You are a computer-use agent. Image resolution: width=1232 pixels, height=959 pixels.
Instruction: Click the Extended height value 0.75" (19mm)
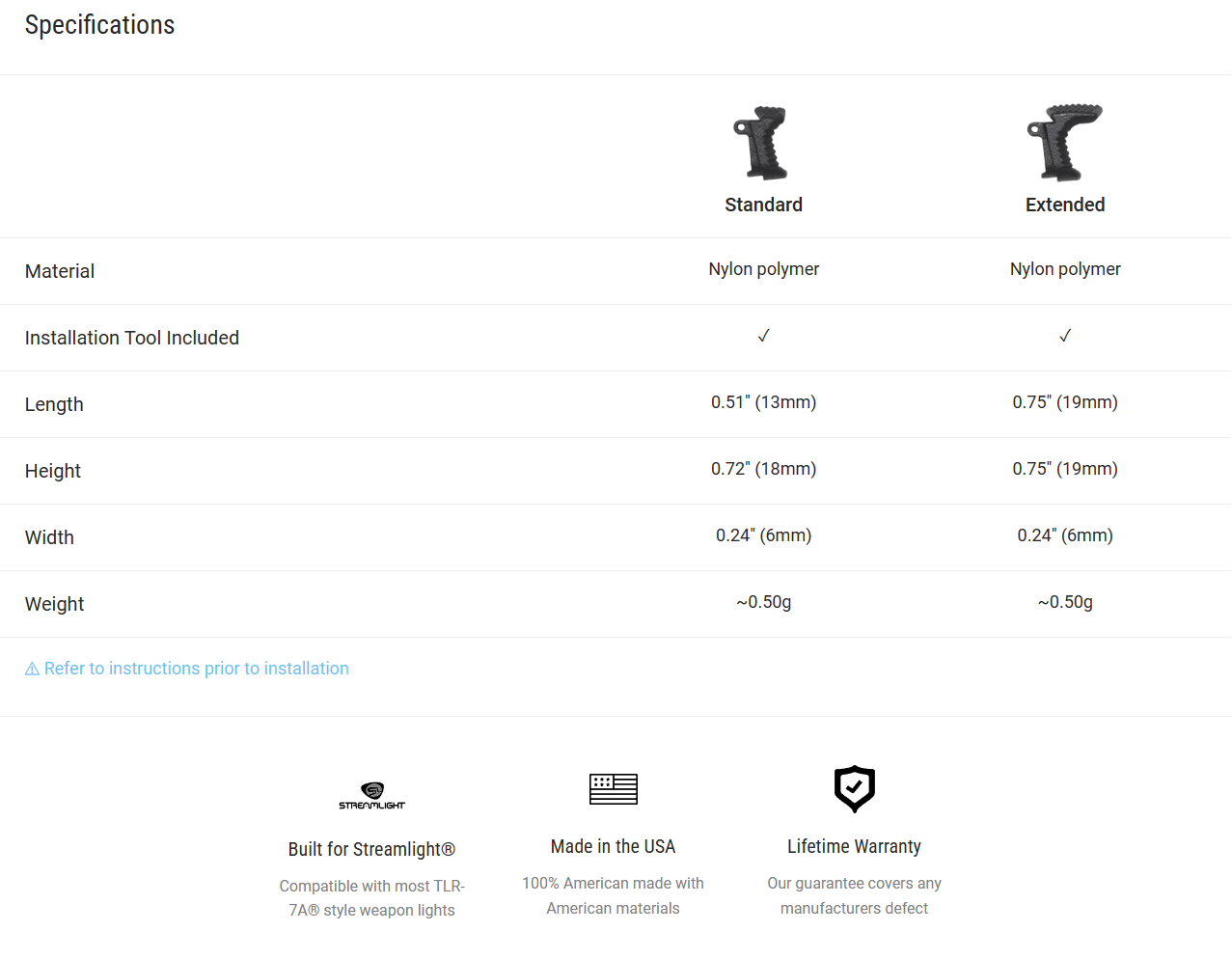tap(1065, 469)
